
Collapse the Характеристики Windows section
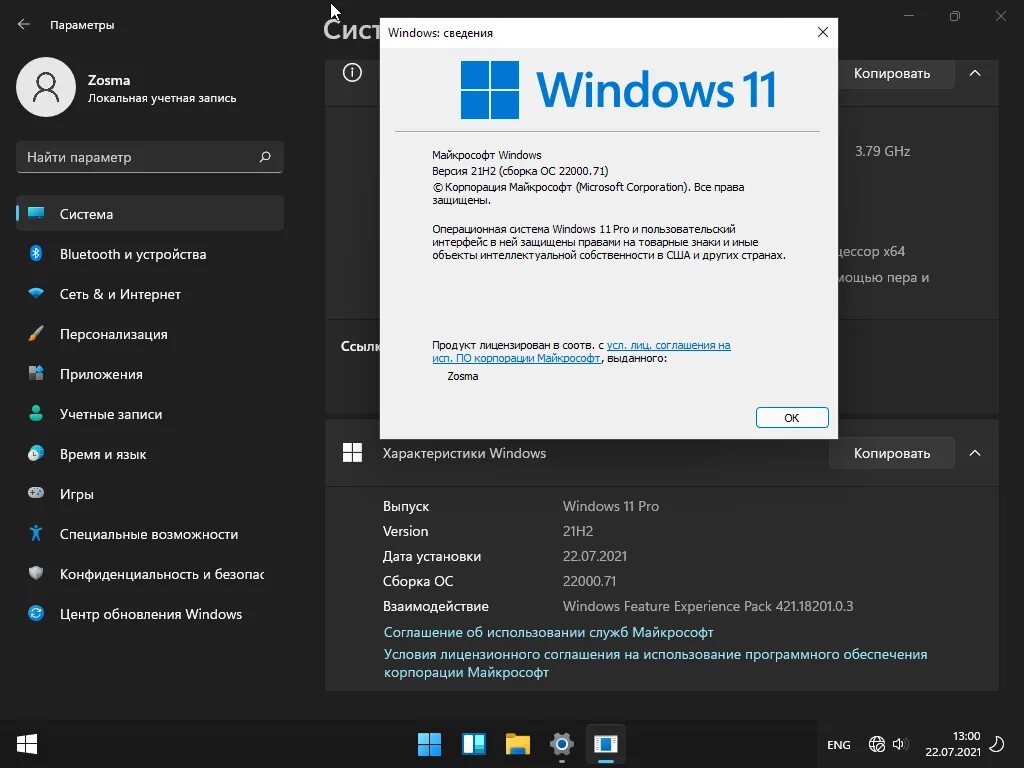point(975,453)
